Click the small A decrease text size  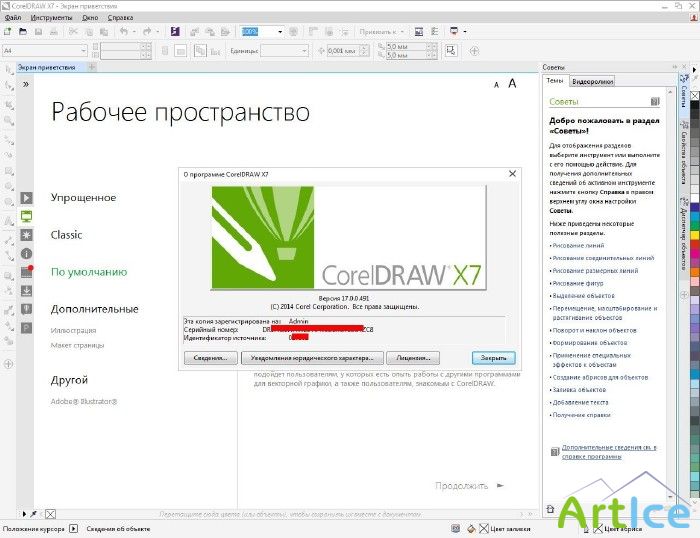point(496,85)
